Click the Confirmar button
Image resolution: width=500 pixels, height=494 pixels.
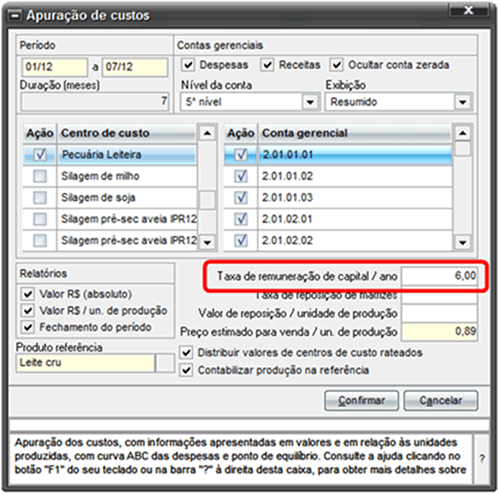[x=361, y=401]
